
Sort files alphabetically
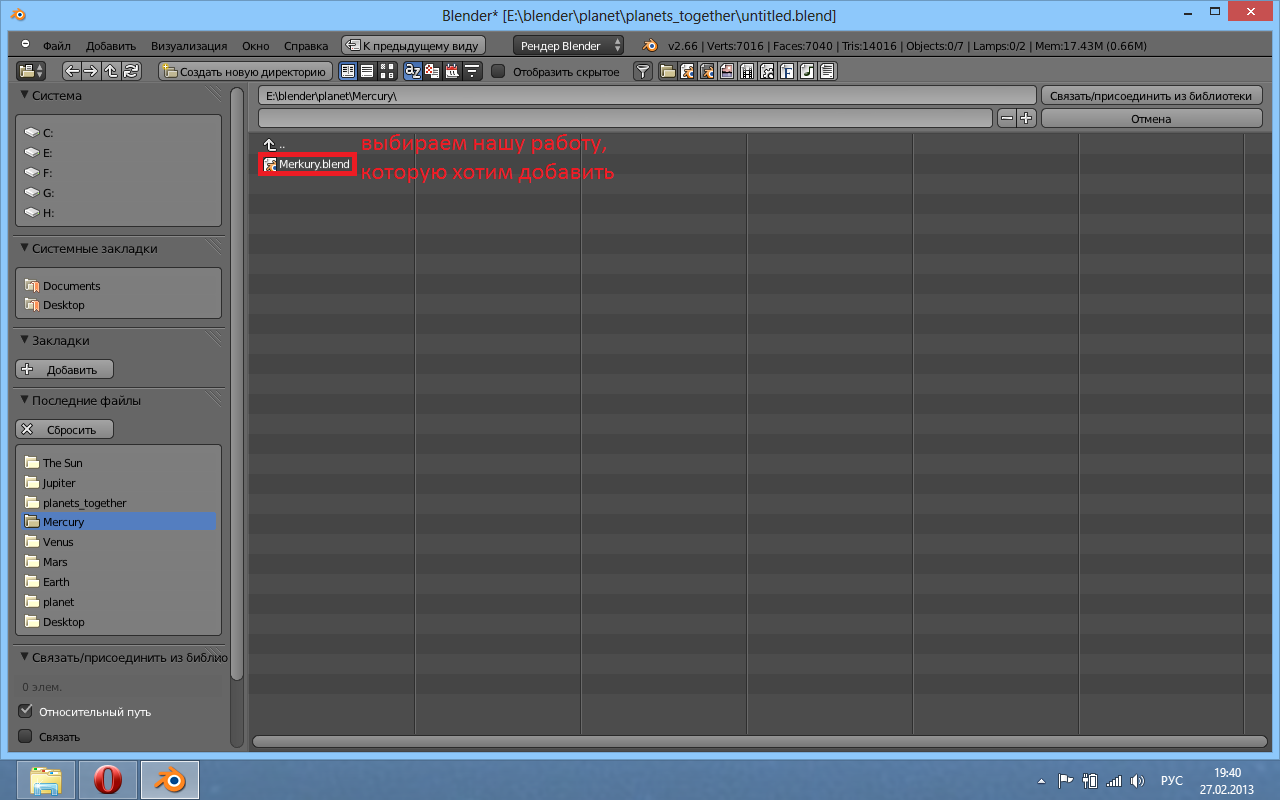412,71
